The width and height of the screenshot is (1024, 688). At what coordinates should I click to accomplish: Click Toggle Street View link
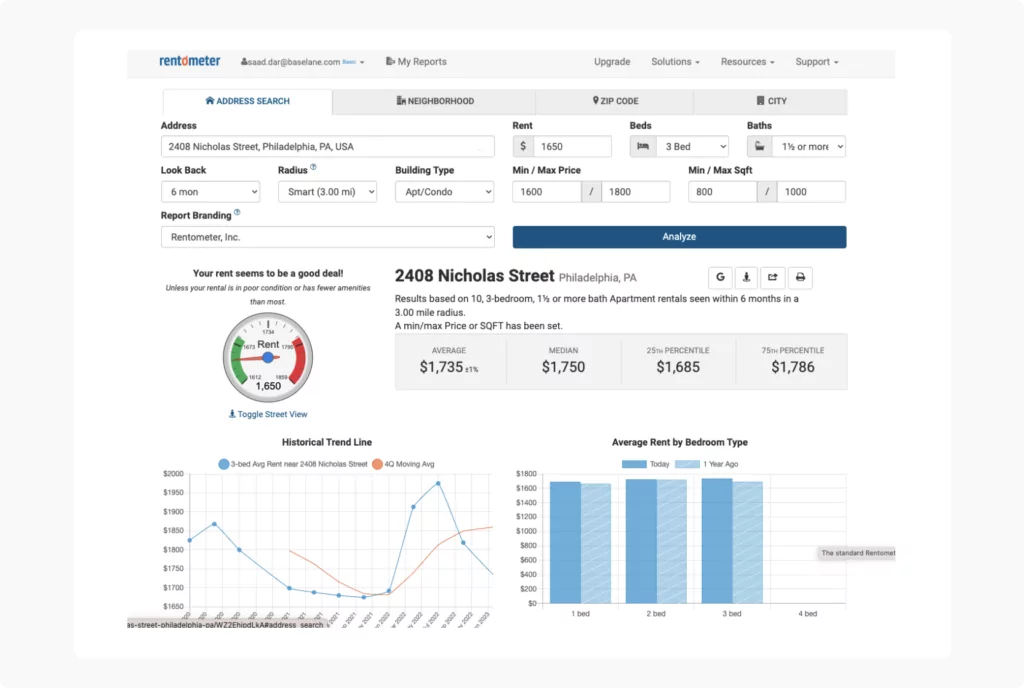268,414
